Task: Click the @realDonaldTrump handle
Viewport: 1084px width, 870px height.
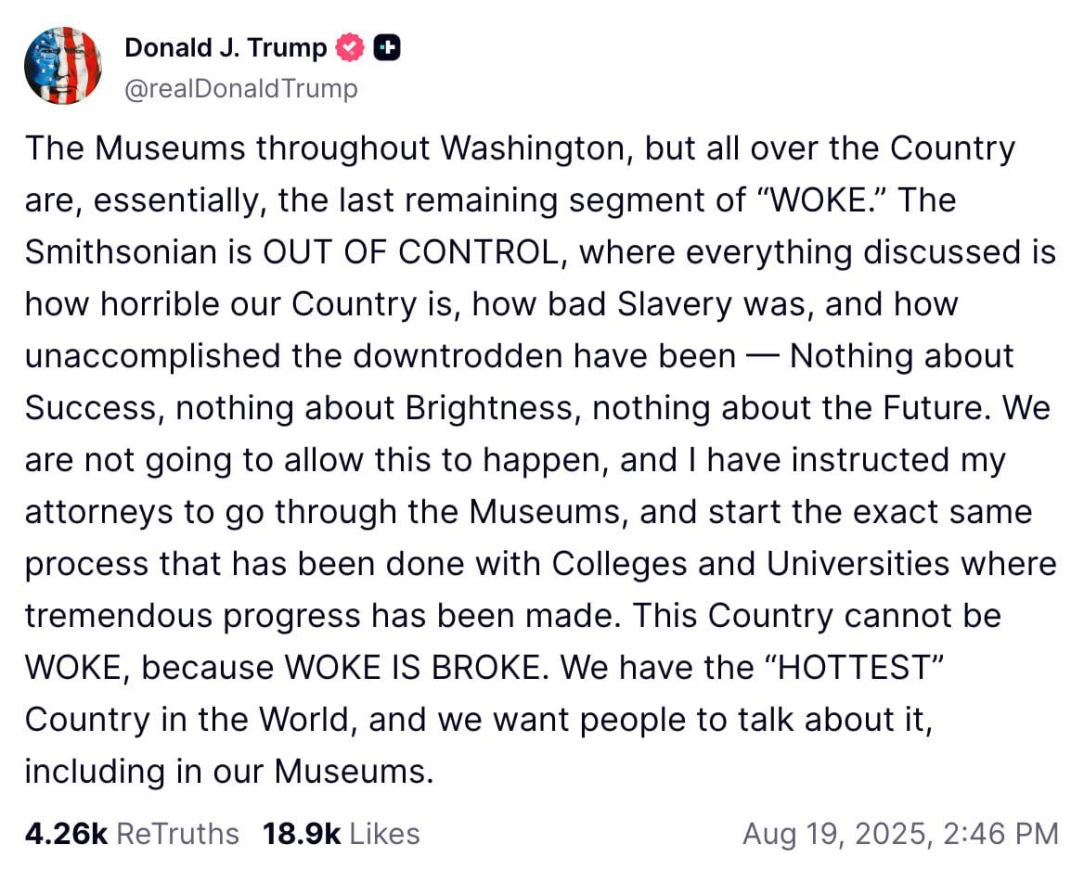Action: pyautogui.click(x=240, y=89)
